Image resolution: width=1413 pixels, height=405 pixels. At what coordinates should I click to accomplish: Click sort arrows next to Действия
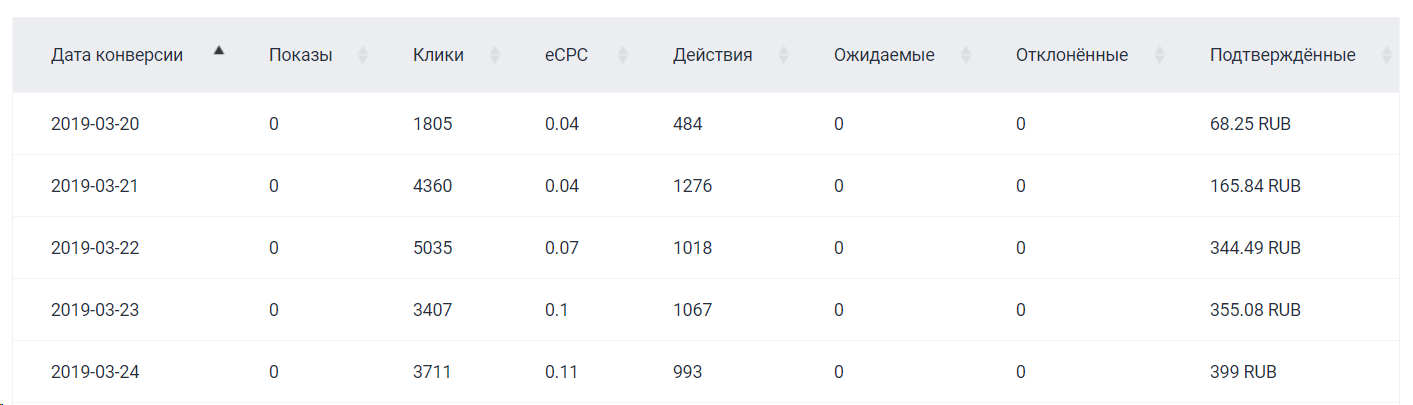click(x=783, y=55)
